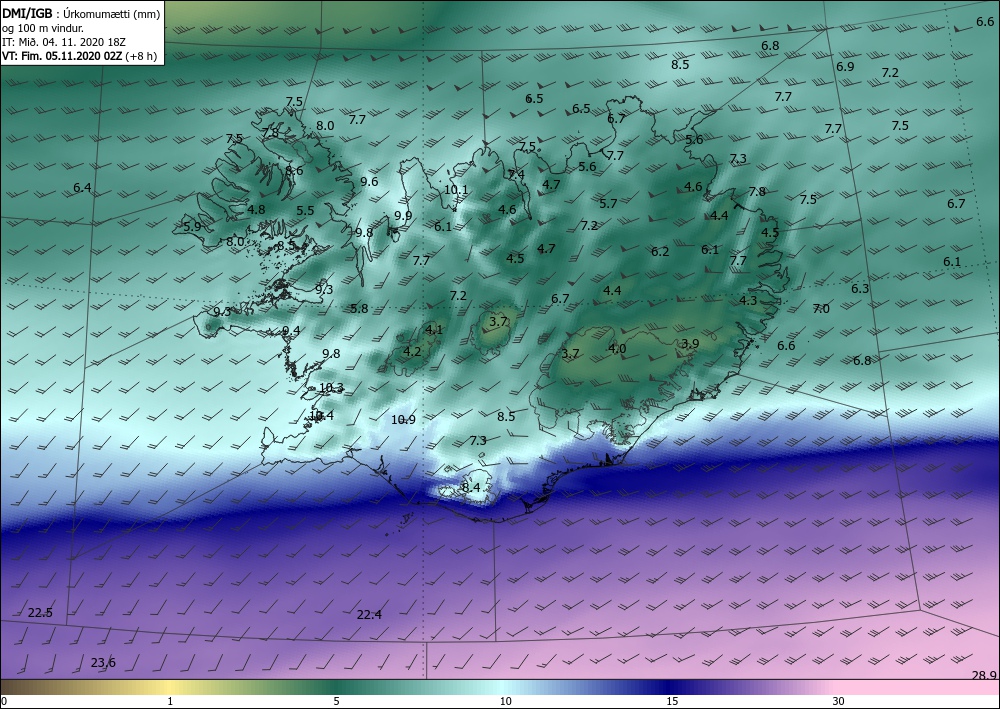Select the 7.4 value on the map
1000x709 pixels.
click(x=516, y=174)
